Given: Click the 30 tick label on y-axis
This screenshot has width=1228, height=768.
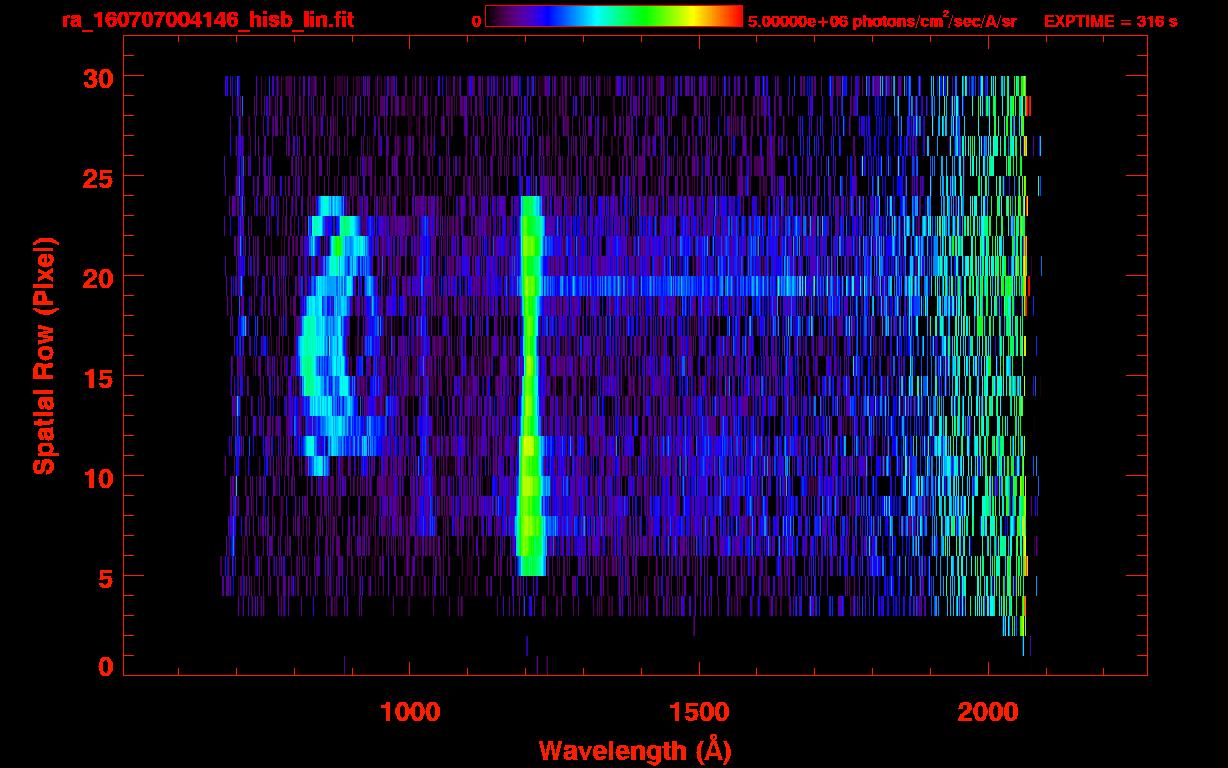Looking at the screenshot, I should coord(100,77).
